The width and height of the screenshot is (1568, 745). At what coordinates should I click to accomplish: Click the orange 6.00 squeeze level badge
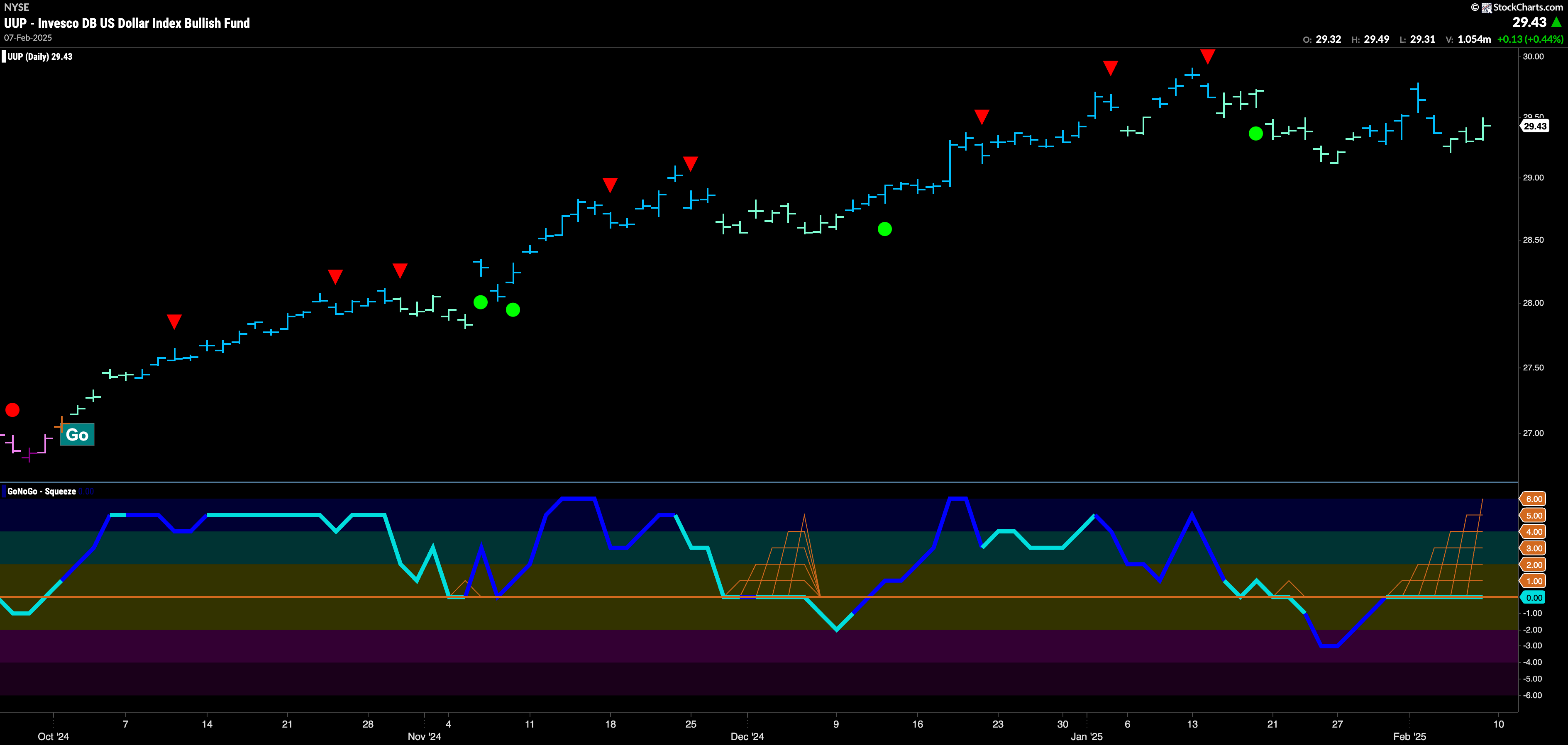(x=1533, y=499)
